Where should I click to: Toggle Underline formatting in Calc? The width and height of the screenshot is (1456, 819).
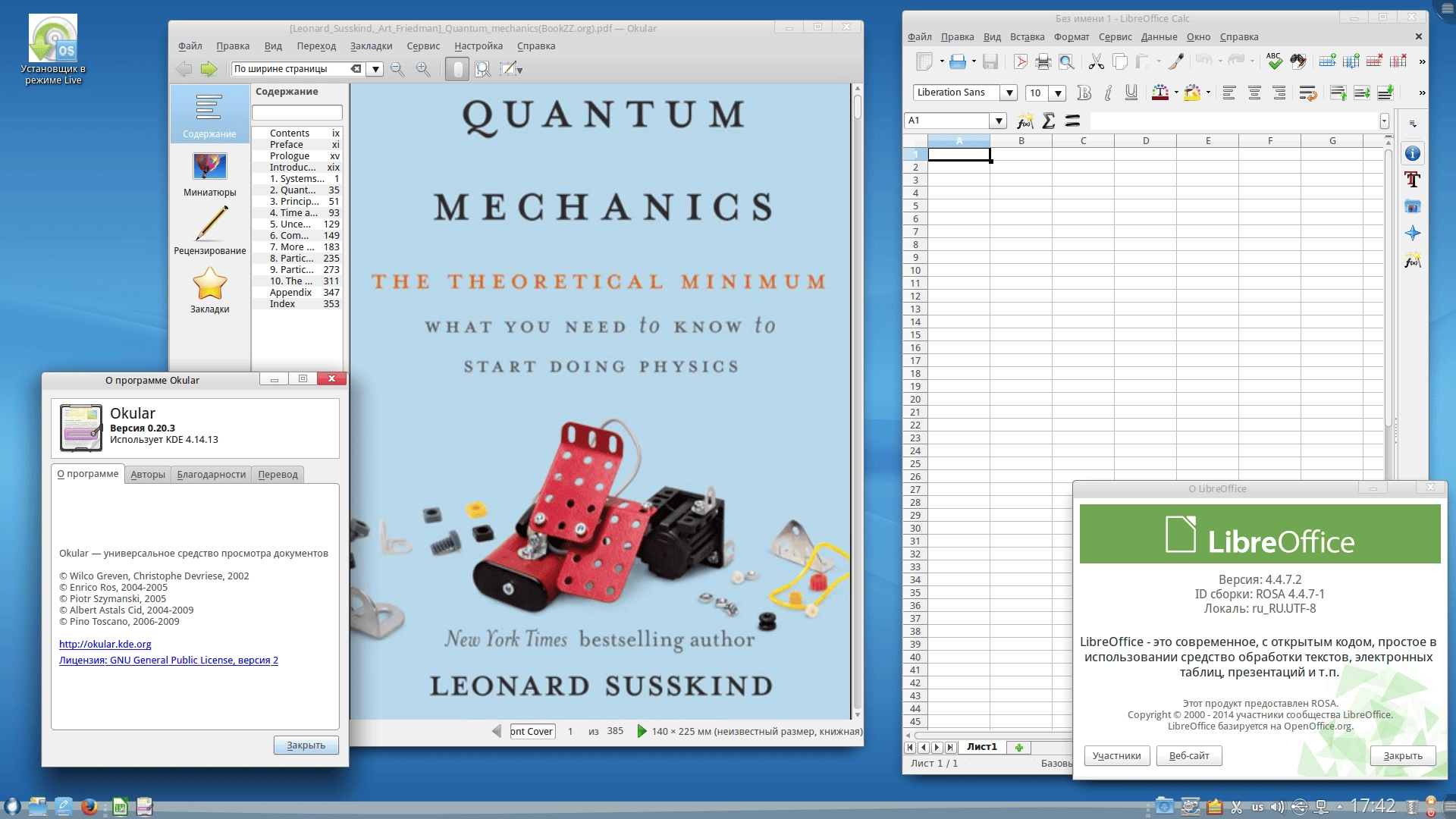pos(1131,93)
